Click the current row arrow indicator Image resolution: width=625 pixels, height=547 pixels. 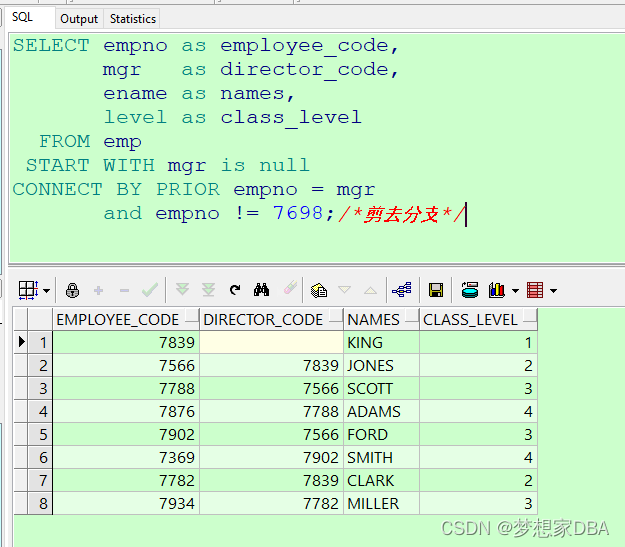tap(22, 342)
